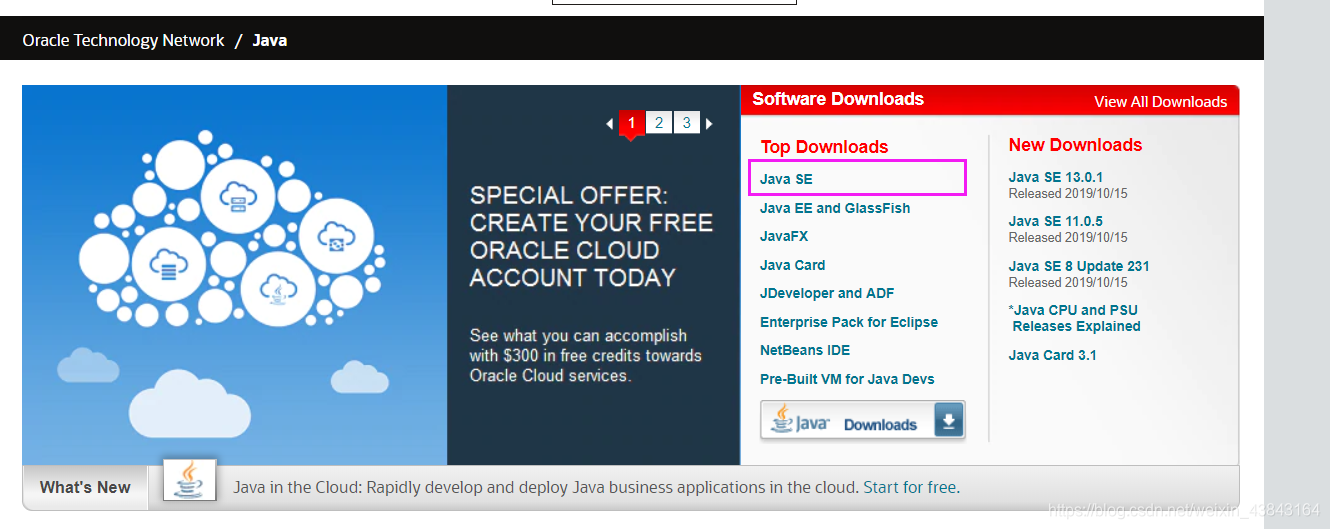Click the next slide arrow in carousel

(709, 124)
